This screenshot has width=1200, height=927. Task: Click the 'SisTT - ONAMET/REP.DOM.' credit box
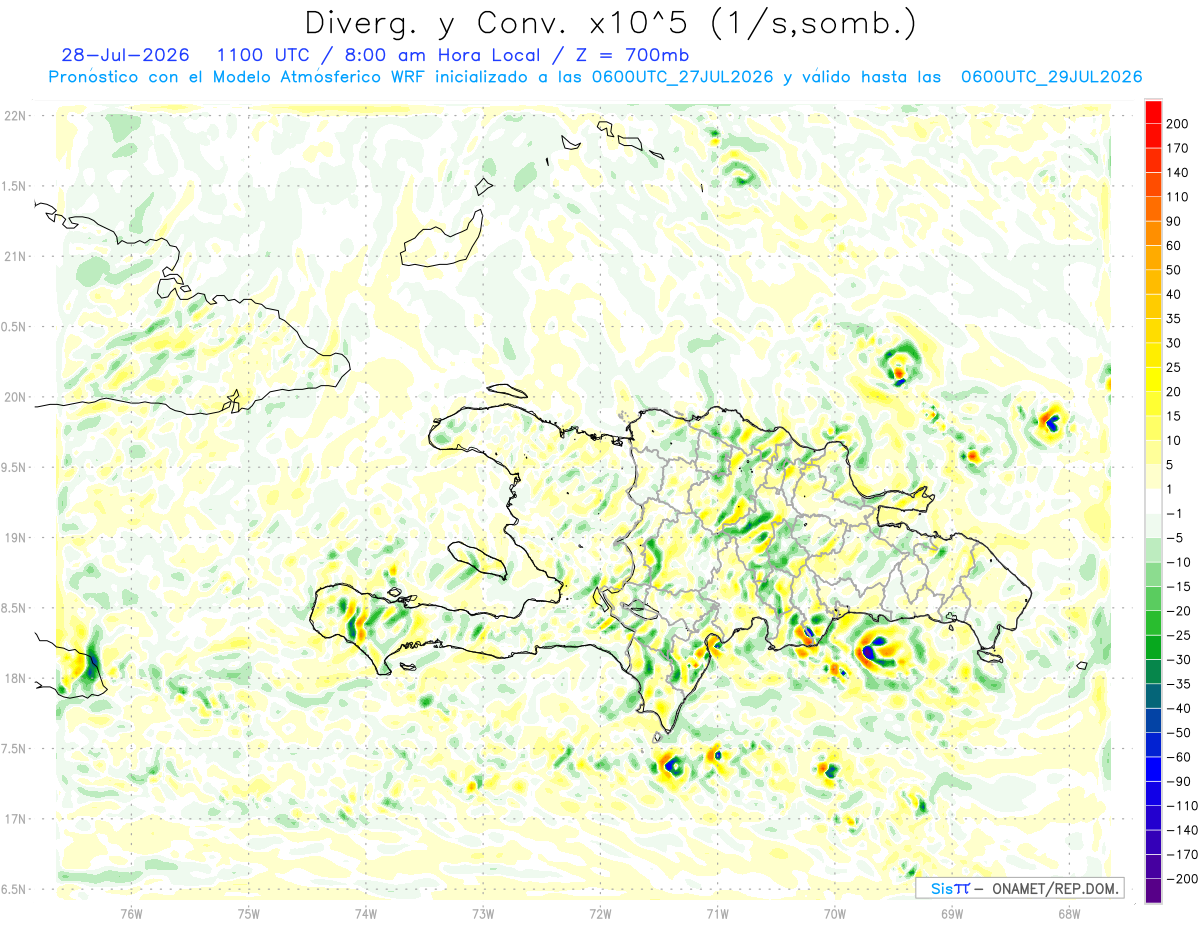1019,888
